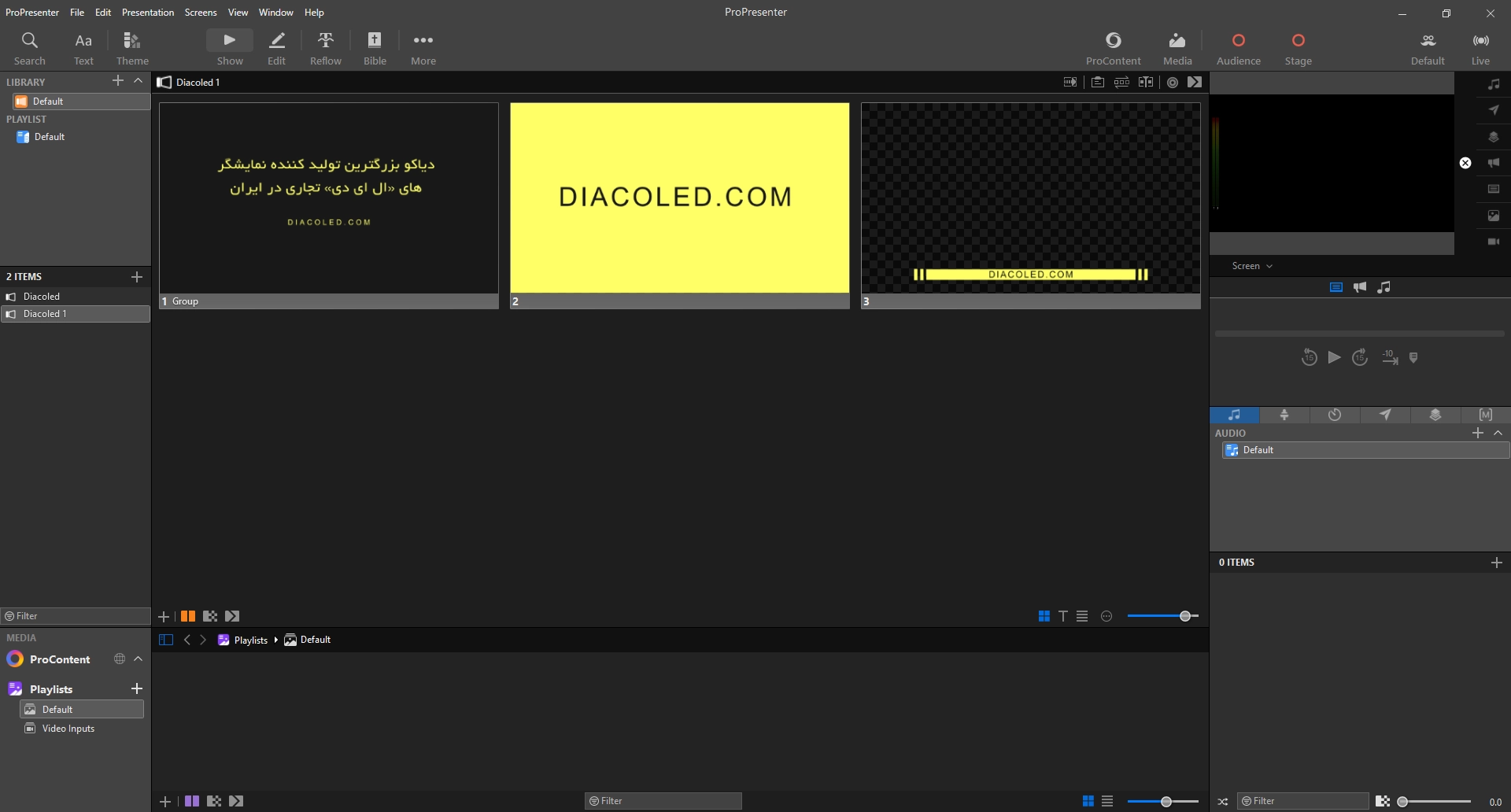This screenshot has width=1511, height=812.
Task: Add a new audio playlist
Action: click(1478, 433)
